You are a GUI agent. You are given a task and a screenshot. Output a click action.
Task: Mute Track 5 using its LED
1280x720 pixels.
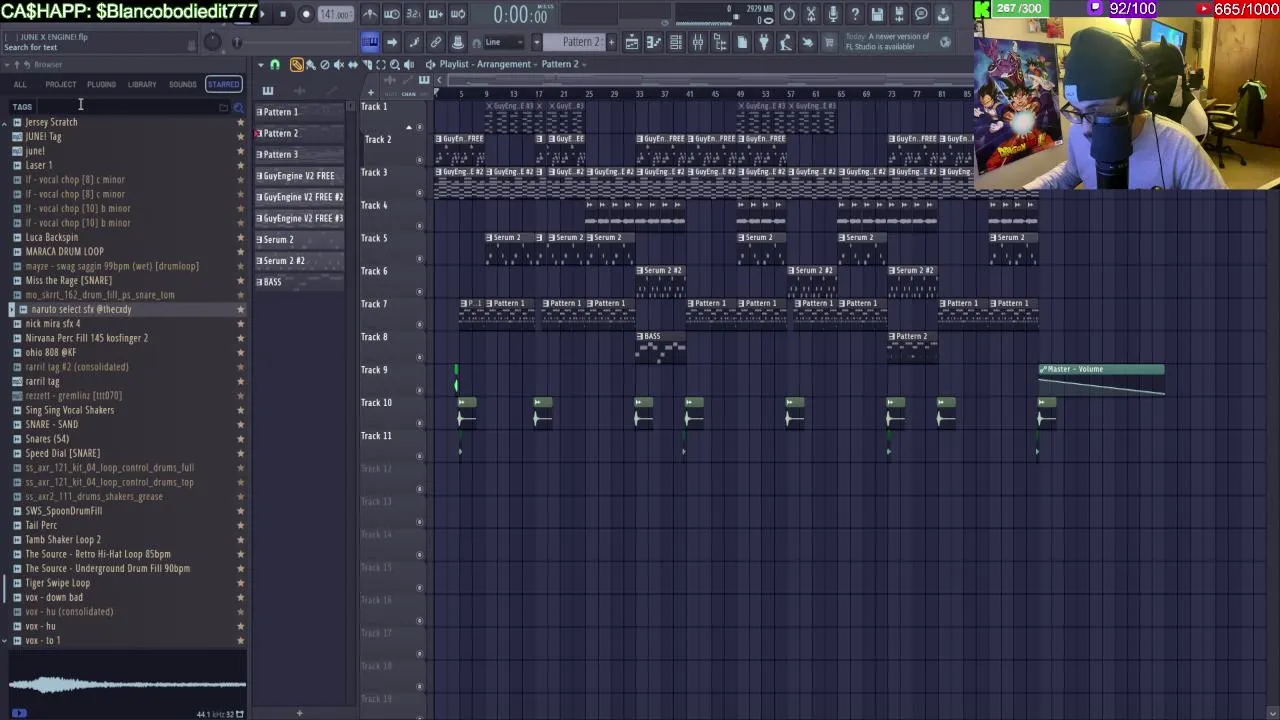tap(420, 259)
